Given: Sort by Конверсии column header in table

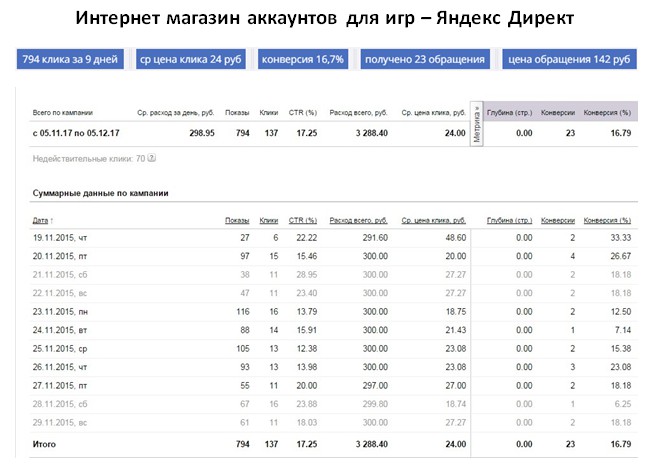Looking at the screenshot, I should [558, 220].
